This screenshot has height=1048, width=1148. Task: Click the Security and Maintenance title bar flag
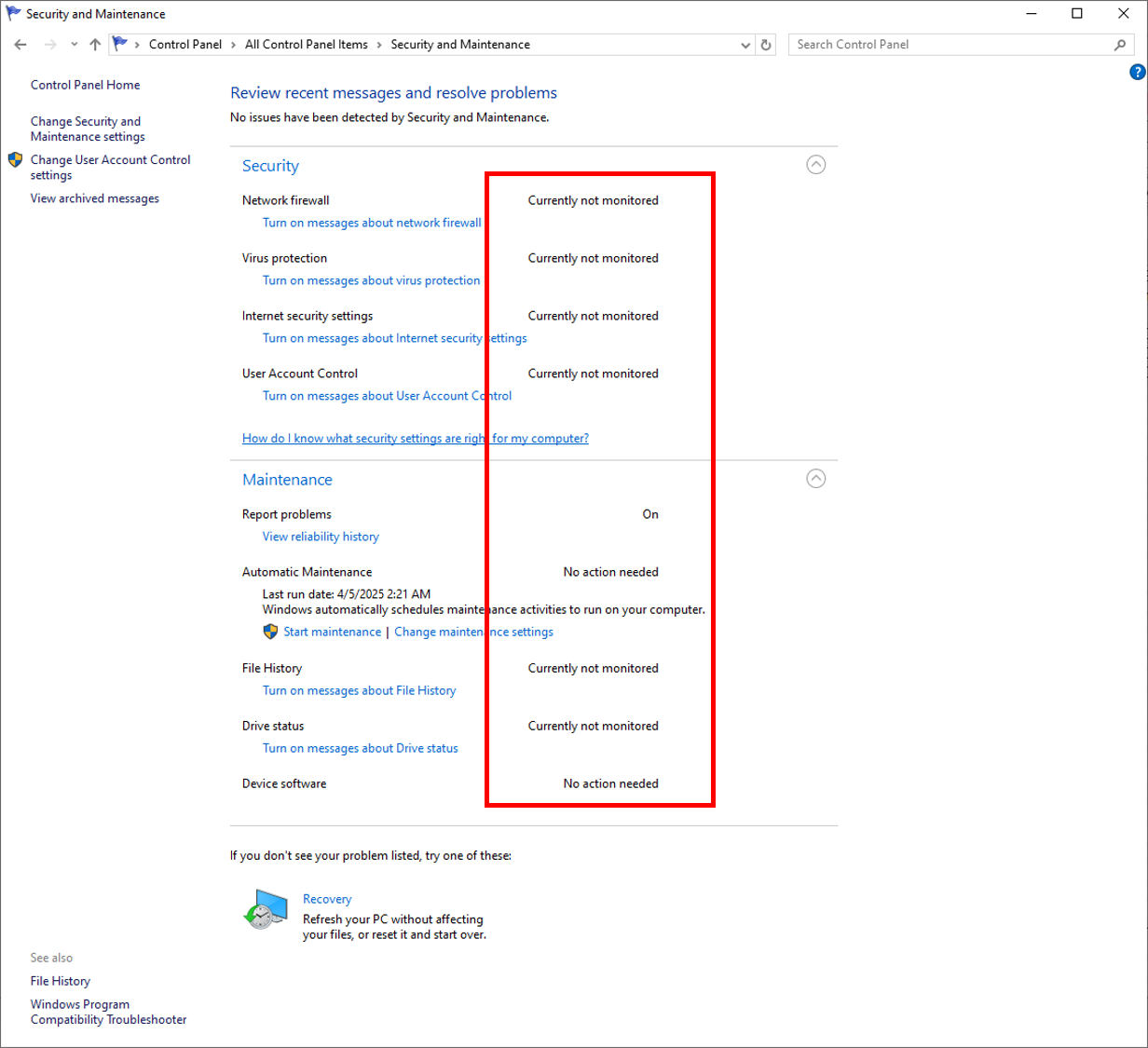(13, 14)
